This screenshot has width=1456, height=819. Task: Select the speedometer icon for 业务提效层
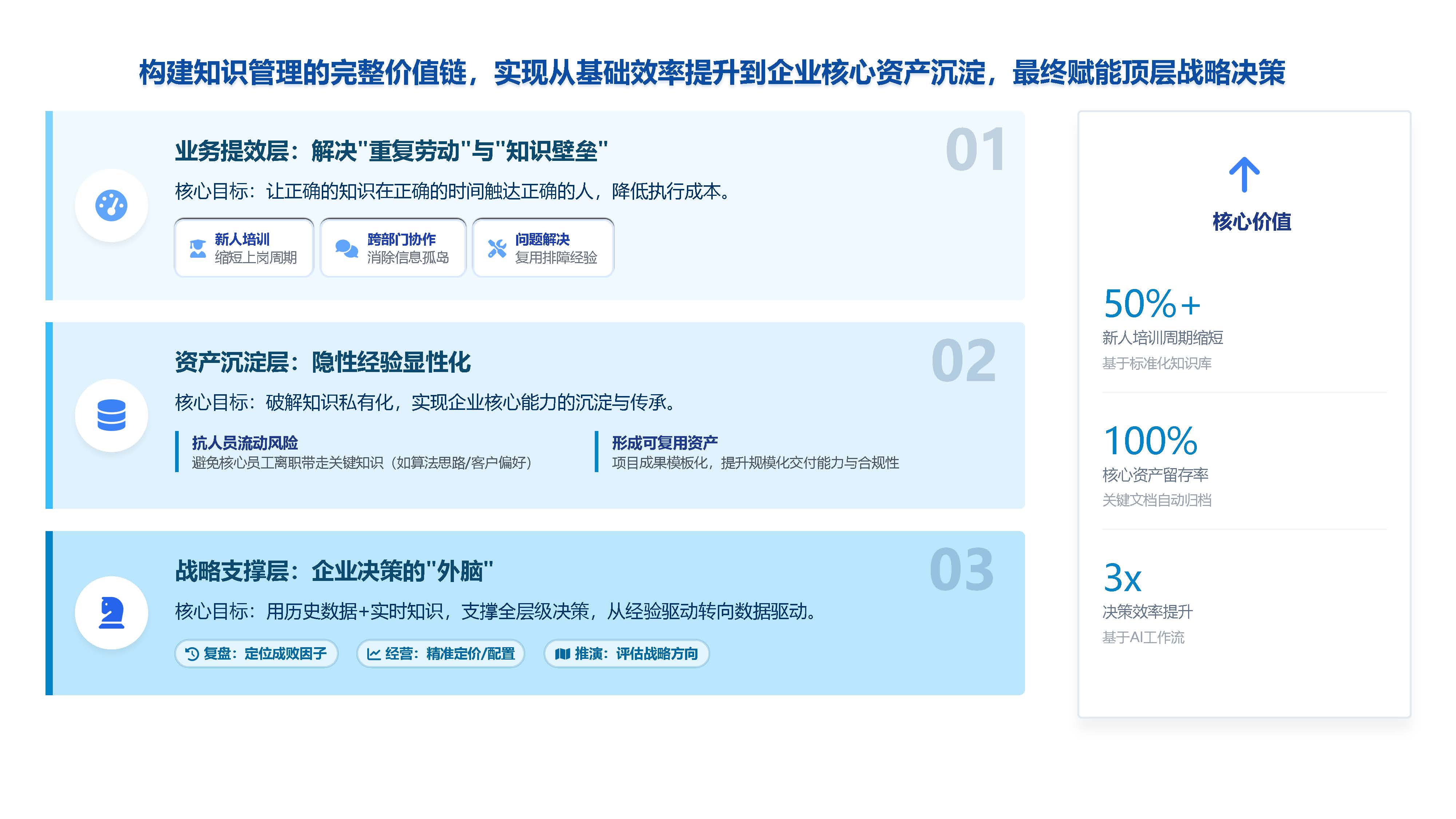[x=112, y=205]
